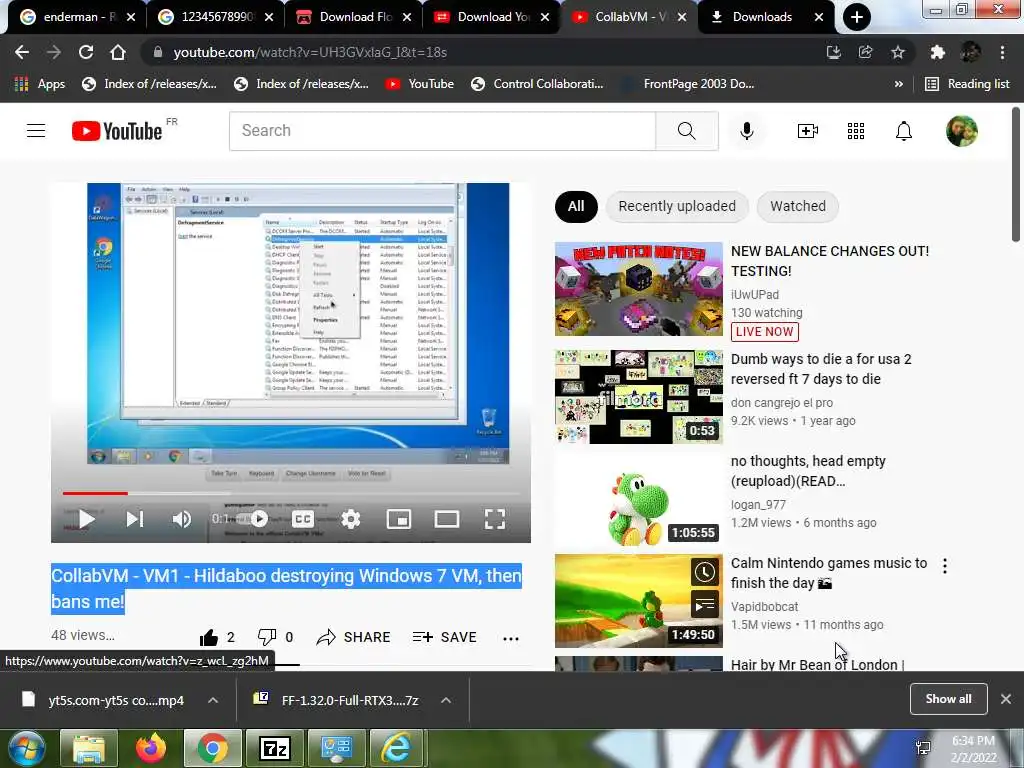Go back with the browser back arrow

(22, 52)
